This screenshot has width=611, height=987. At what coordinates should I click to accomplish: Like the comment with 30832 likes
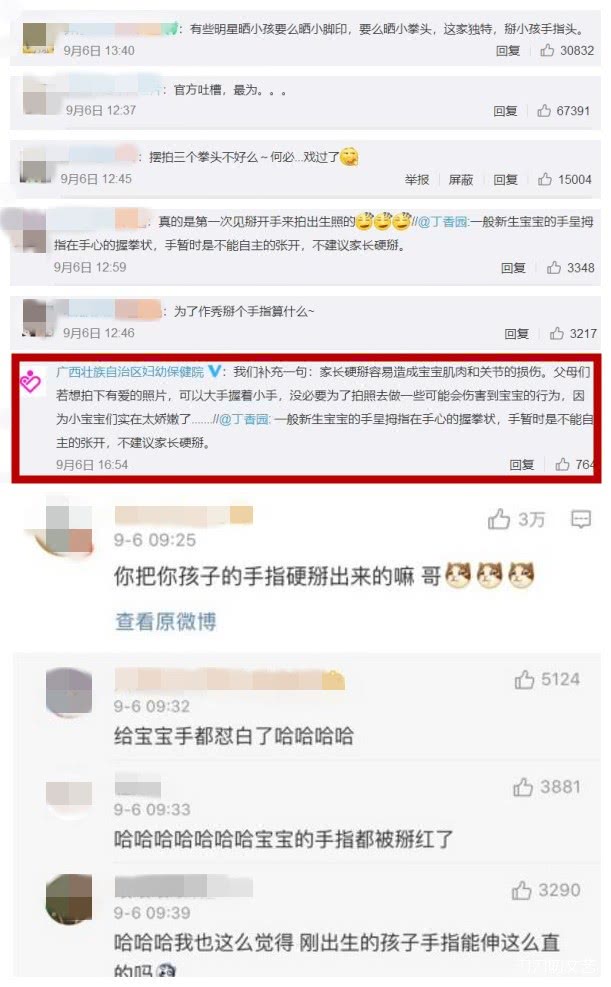[x=547, y=50]
